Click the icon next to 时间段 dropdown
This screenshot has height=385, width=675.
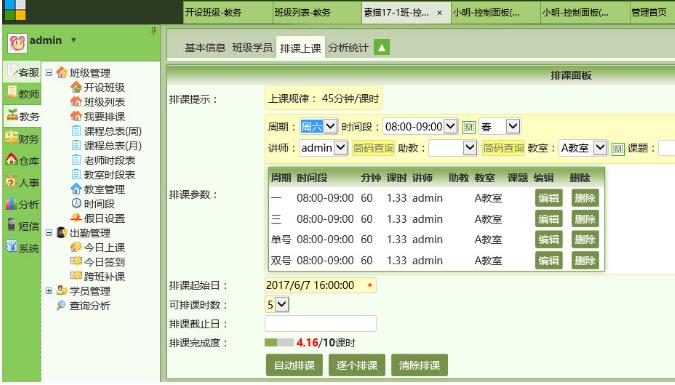point(468,127)
